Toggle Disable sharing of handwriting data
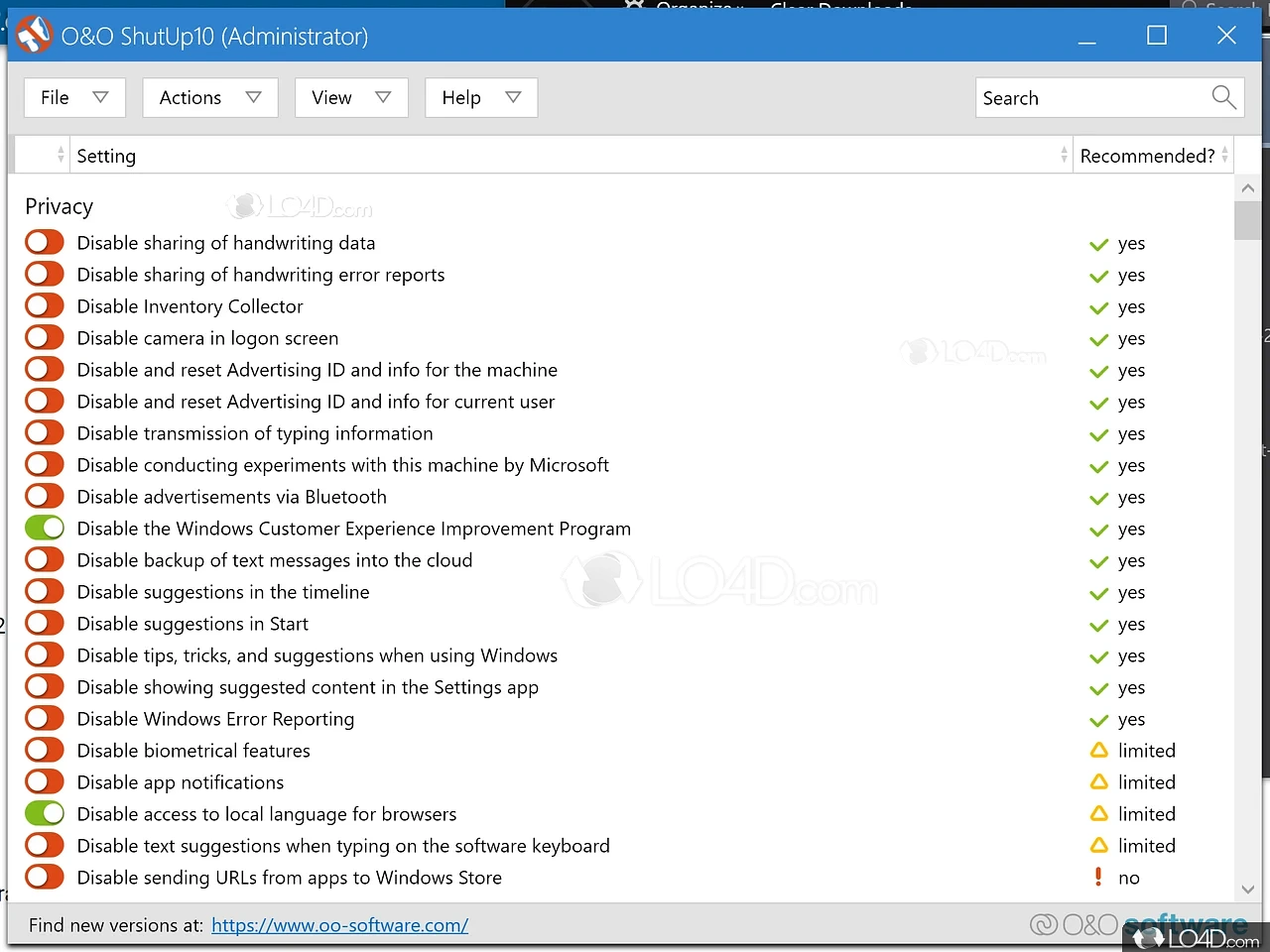1270x952 pixels. tap(45, 242)
